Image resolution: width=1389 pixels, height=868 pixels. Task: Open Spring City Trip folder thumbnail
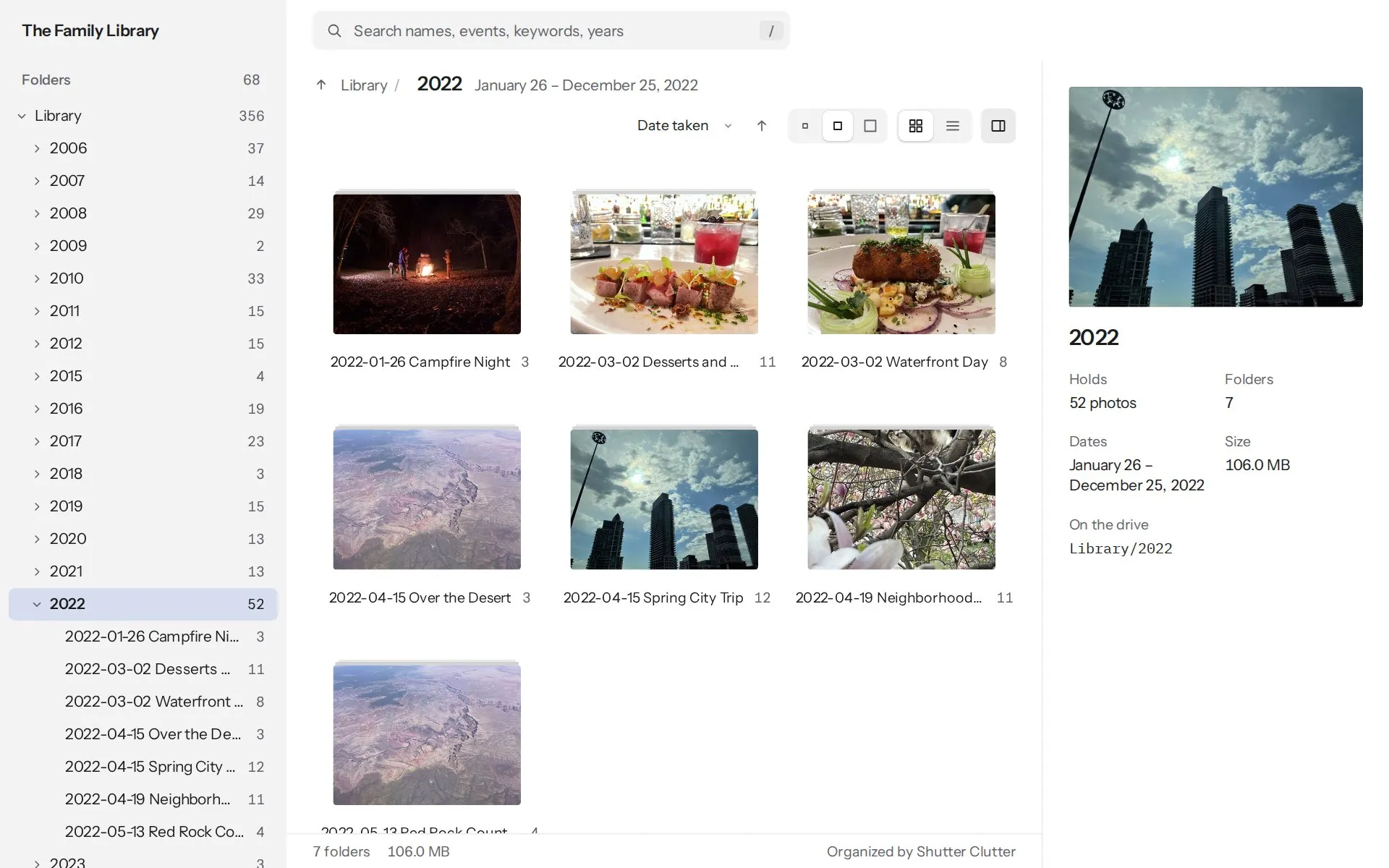point(664,499)
